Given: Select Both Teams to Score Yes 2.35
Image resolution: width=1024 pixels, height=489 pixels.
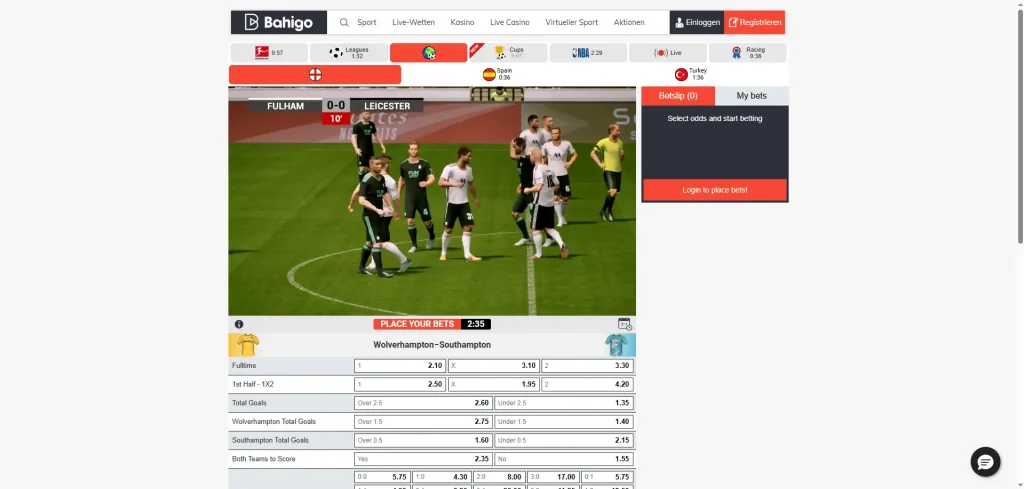Looking at the screenshot, I should click(x=423, y=459).
